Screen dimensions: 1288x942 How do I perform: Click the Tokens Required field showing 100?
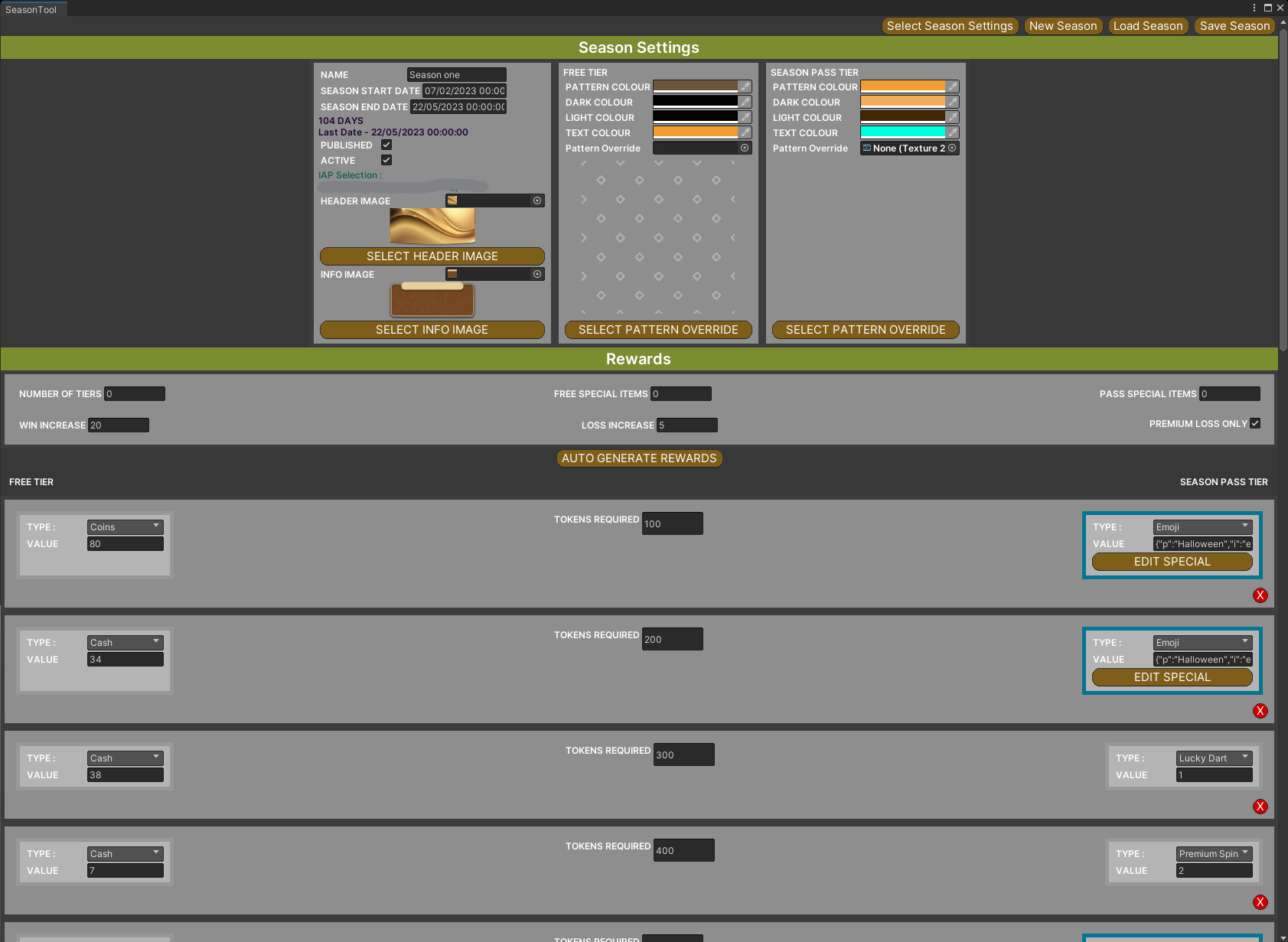pyautogui.click(x=672, y=523)
